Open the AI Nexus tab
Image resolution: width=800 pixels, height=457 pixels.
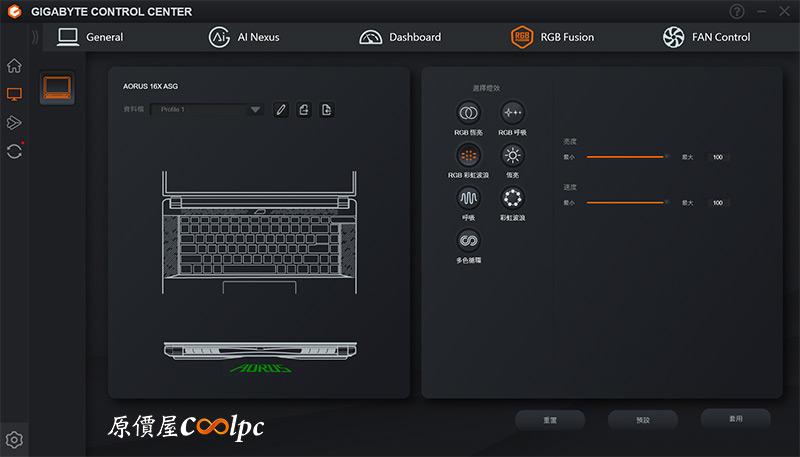(x=244, y=37)
